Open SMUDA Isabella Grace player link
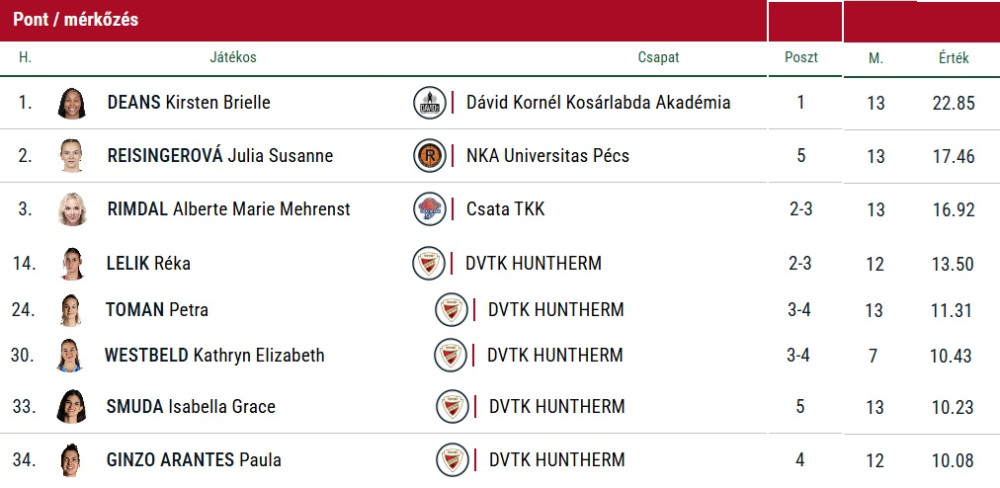 coord(190,407)
